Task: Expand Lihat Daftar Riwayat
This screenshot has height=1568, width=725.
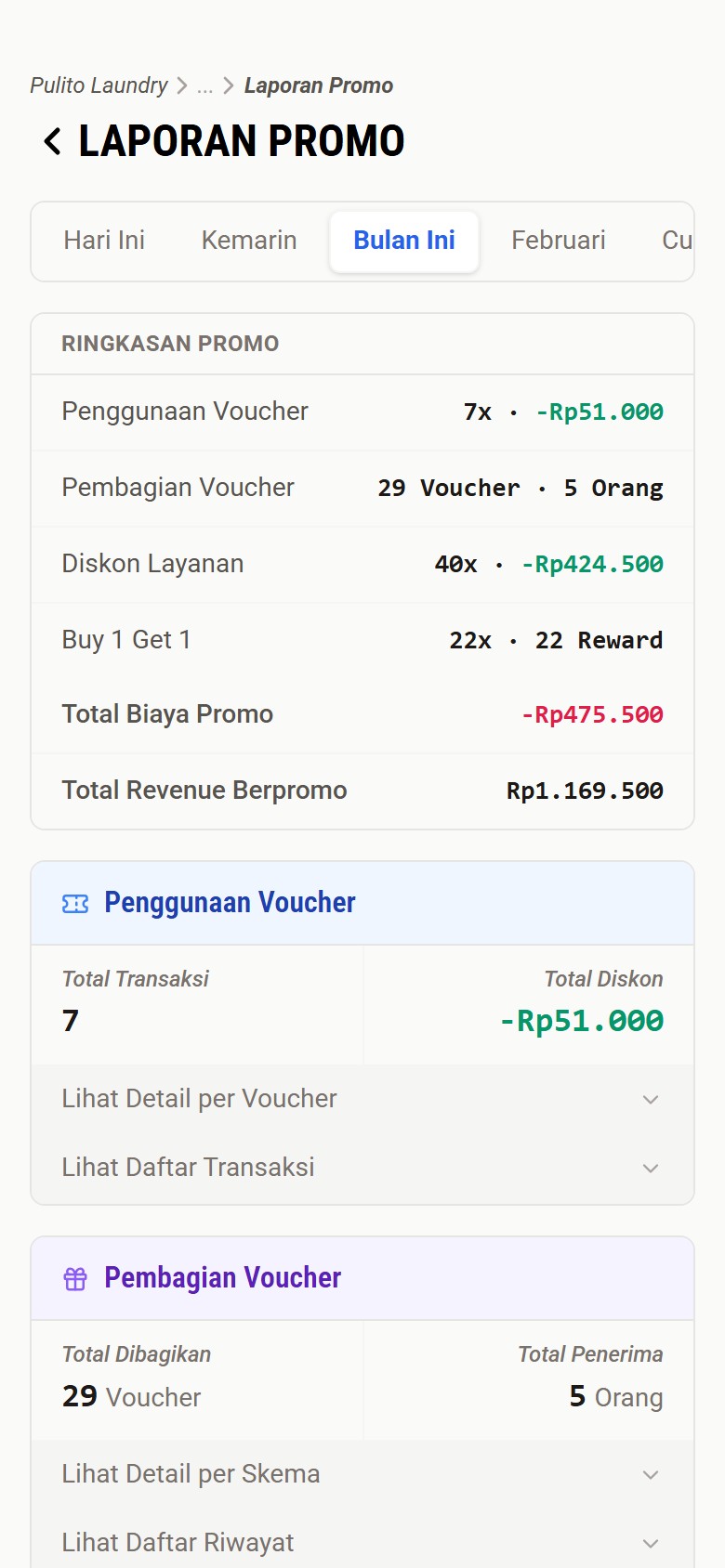Action: click(362, 1543)
